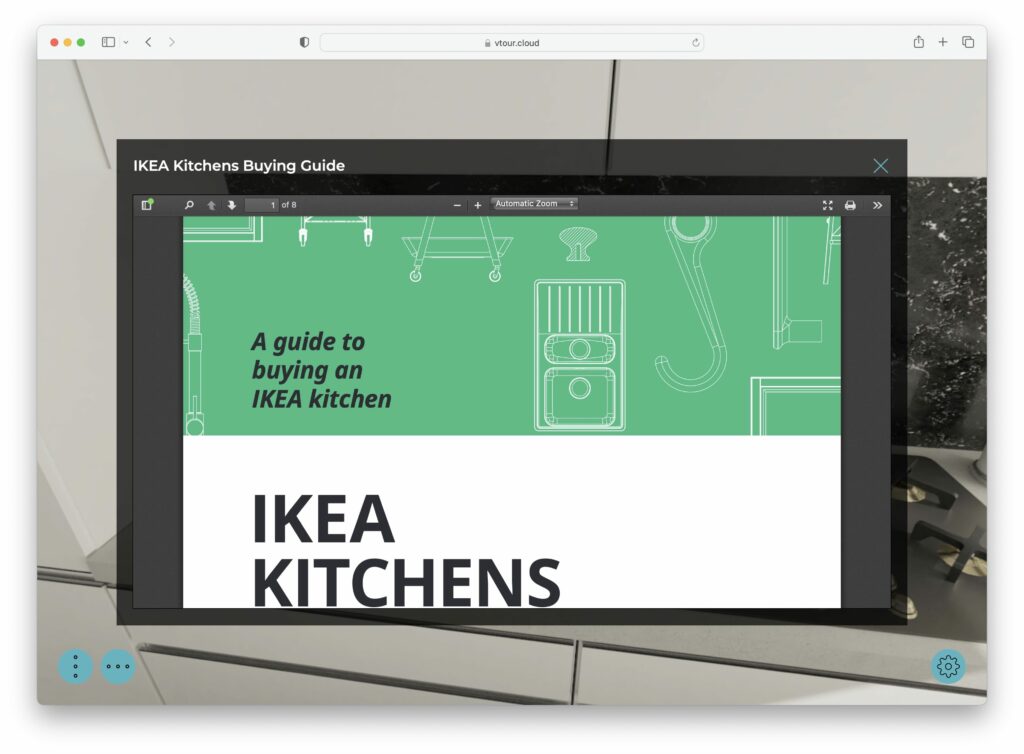
Task: Go back in Safari history
Action: (x=149, y=42)
